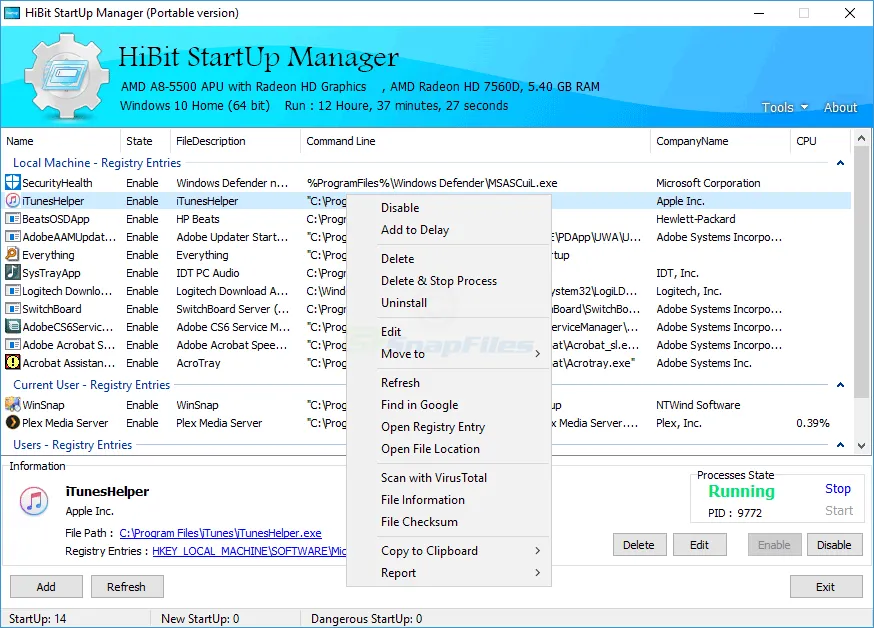Image resolution: width=874 pixels, height=628 pixels.
Task: Open the About link in header
Action: click(840, 108)
